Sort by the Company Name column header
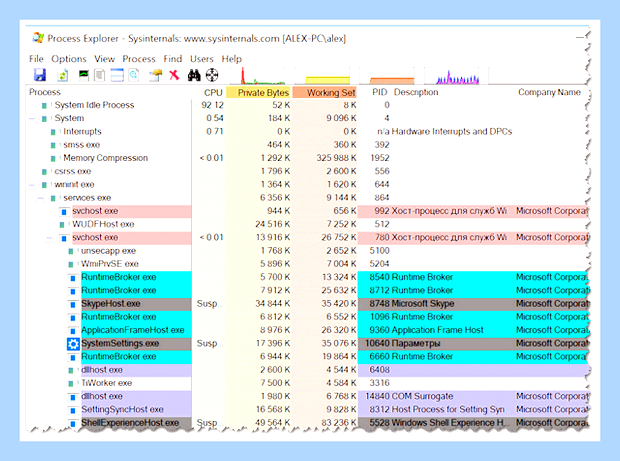 pos(549,92)
